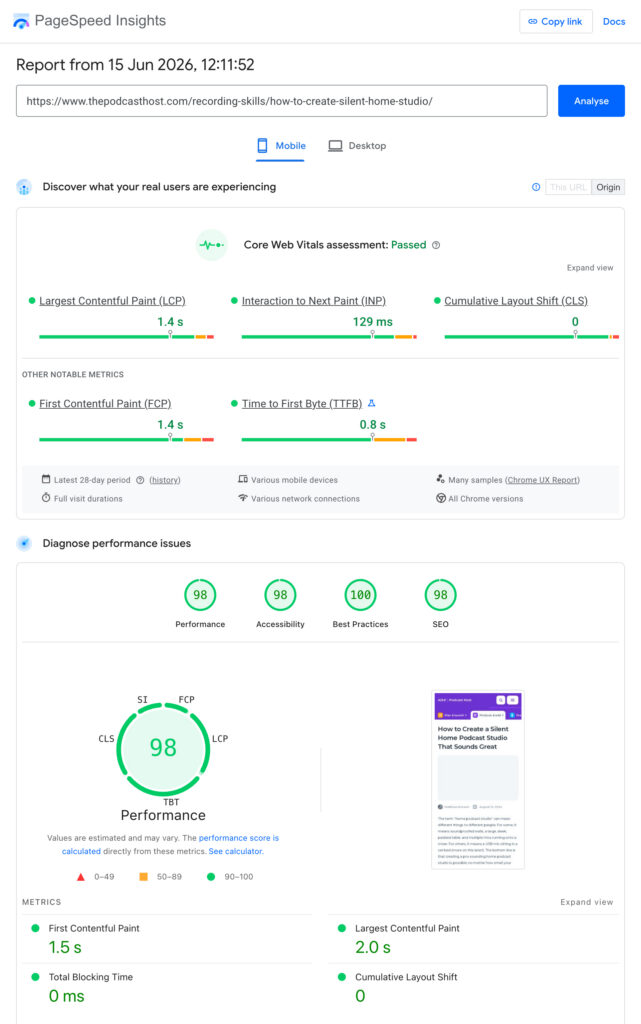Click the 129 ms INP value

pyautogui.click(x=373, y=322)
